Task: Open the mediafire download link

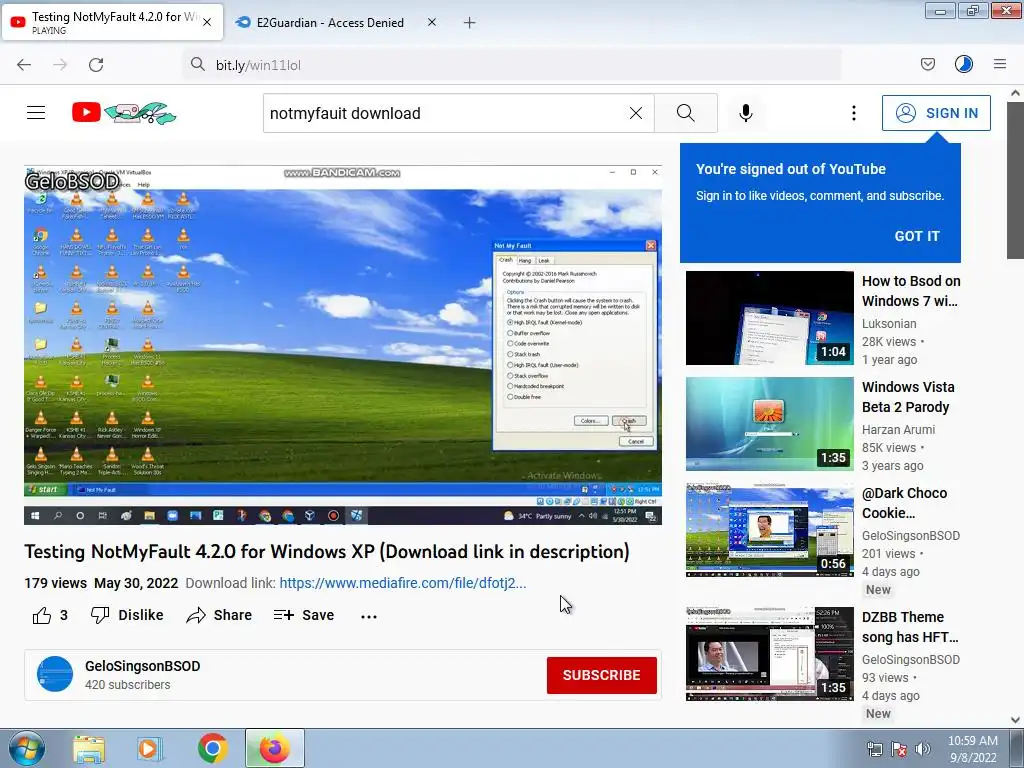Action: 402,583
